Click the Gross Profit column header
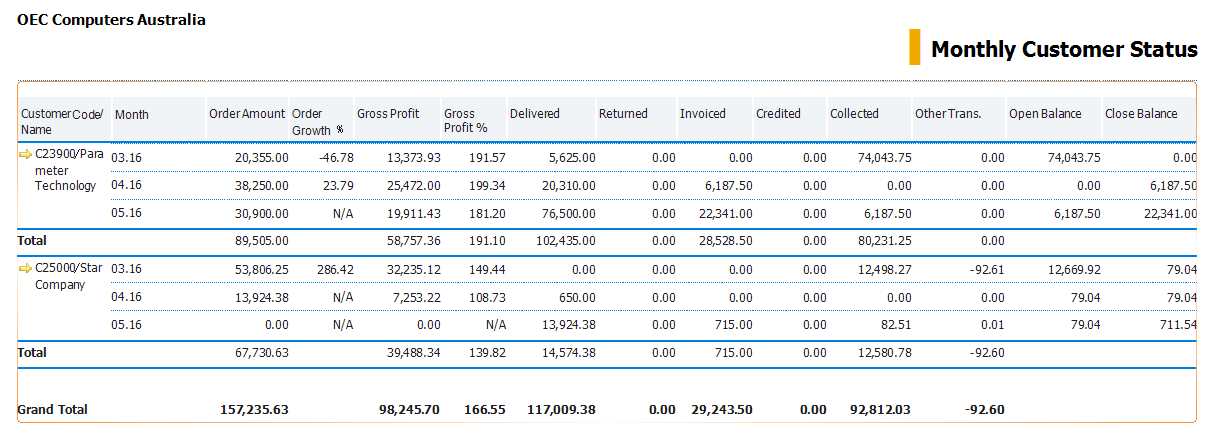The image size is (1214, 438). point(388,114)
